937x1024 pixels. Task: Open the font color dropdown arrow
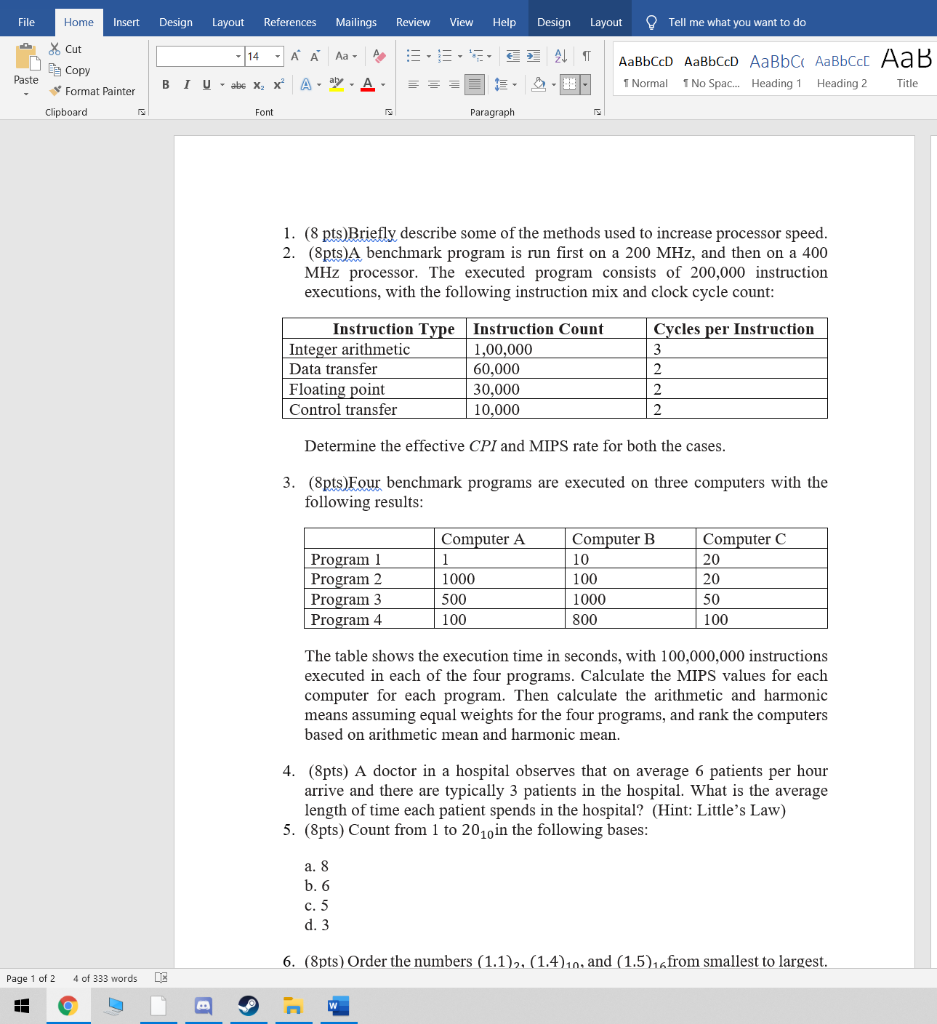click(x=381, y=85)
